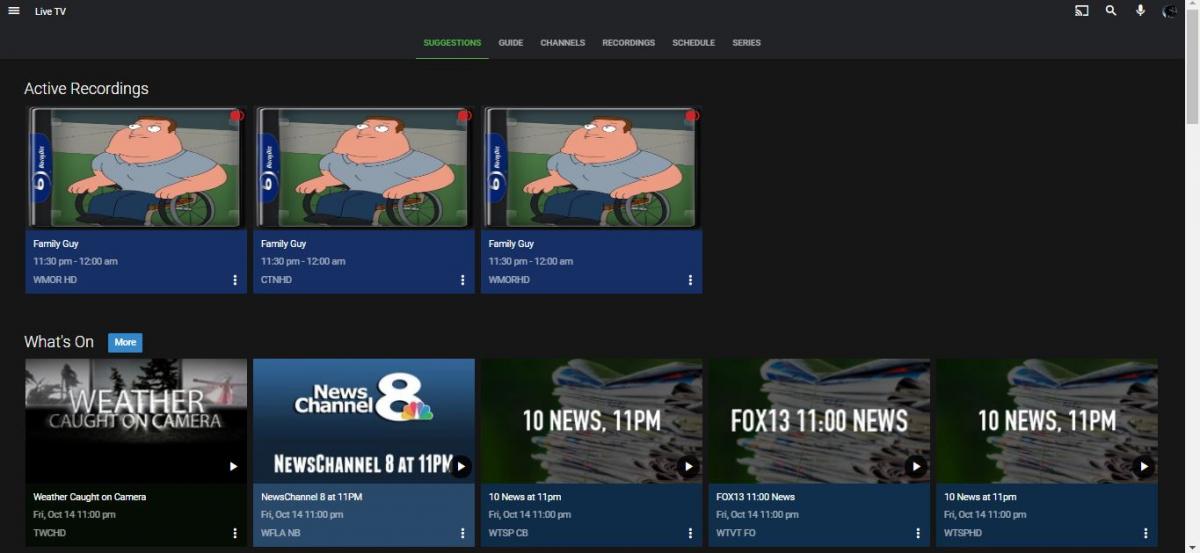1200x553 pixels.
Task: Play 10 News on WTSPHD
Action: pos(1144,466)
